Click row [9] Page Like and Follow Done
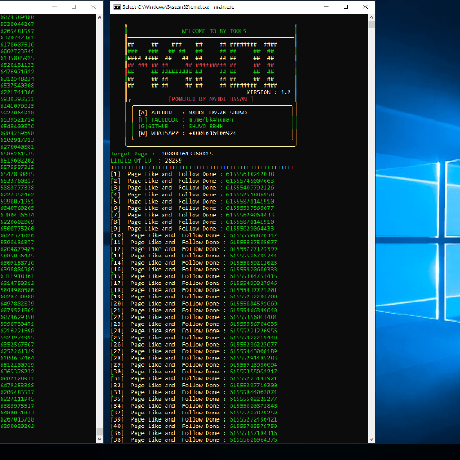The height and width of the screenshot is (460, 460). (193, 228)
